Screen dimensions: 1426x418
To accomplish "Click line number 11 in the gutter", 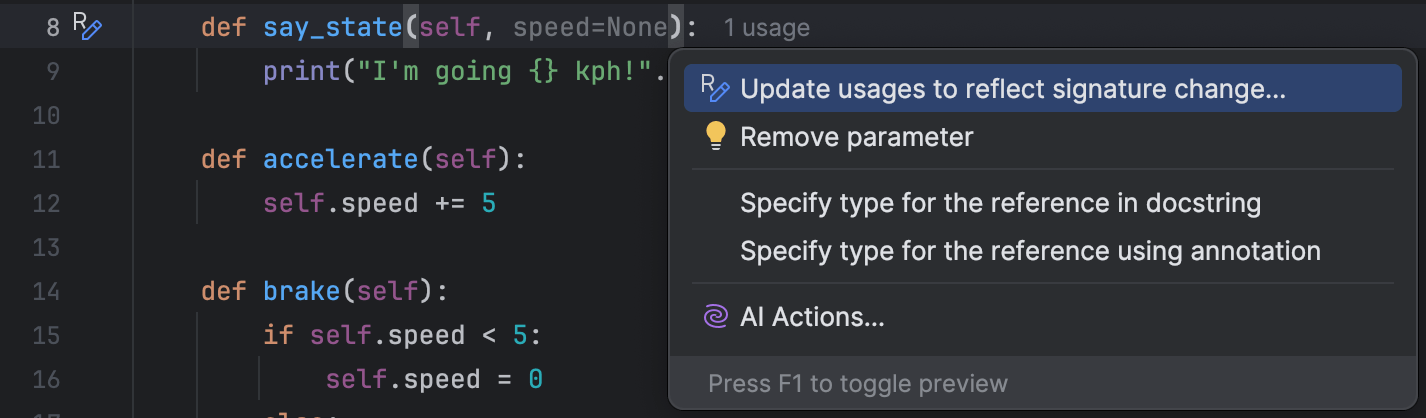I will (x=46, y=159).
